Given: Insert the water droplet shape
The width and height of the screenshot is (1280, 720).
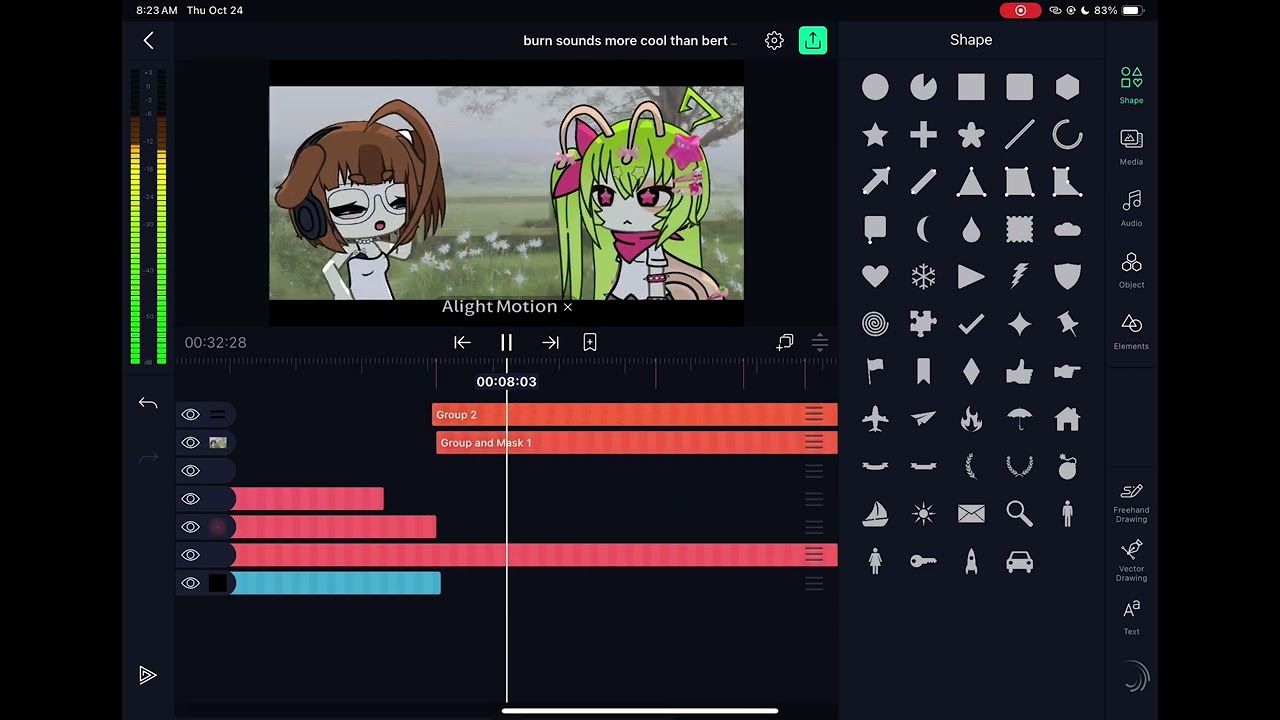Looking at the screenshot, I should pyautogui.click(x=971, y=230).
